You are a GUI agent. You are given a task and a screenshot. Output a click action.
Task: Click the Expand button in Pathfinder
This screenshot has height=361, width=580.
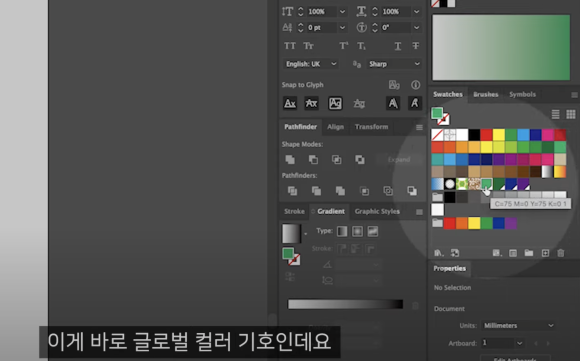click(399, 160)
